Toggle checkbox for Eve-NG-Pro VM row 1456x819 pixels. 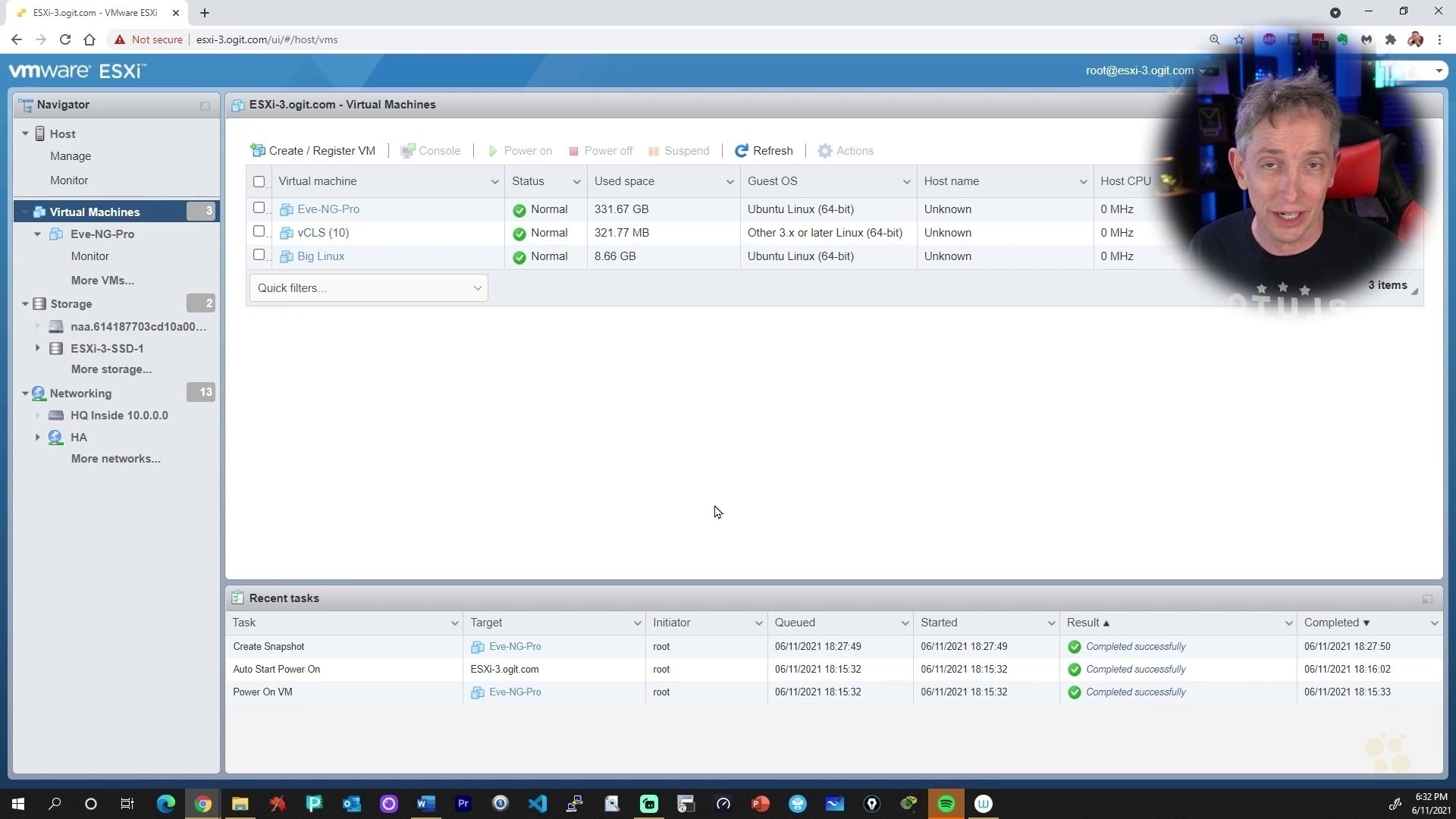(x=259, y=207)
